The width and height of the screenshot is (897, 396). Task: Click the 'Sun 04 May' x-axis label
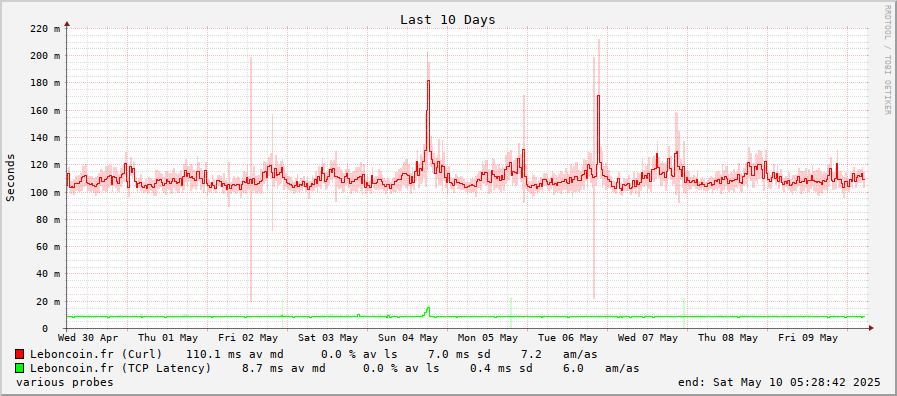coord(408,338)
